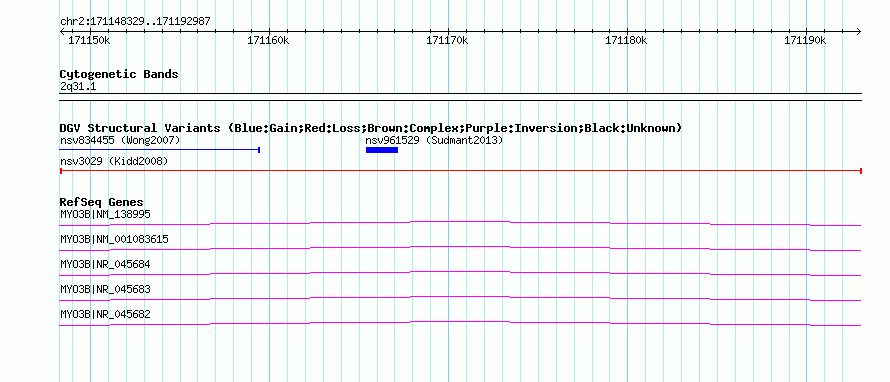This screenshot has width=890, height=382.
Task: Click the RefSeq Genes track title
Action: point(102,202)
